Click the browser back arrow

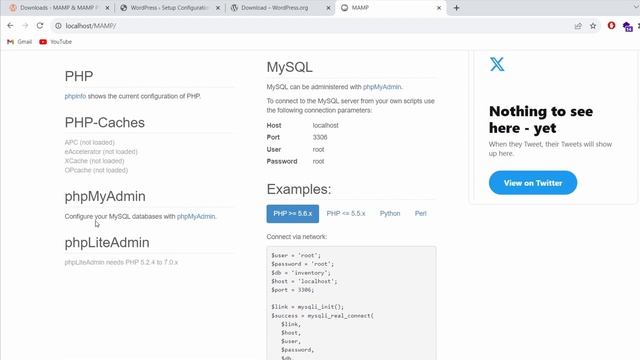tap(10, 26)
